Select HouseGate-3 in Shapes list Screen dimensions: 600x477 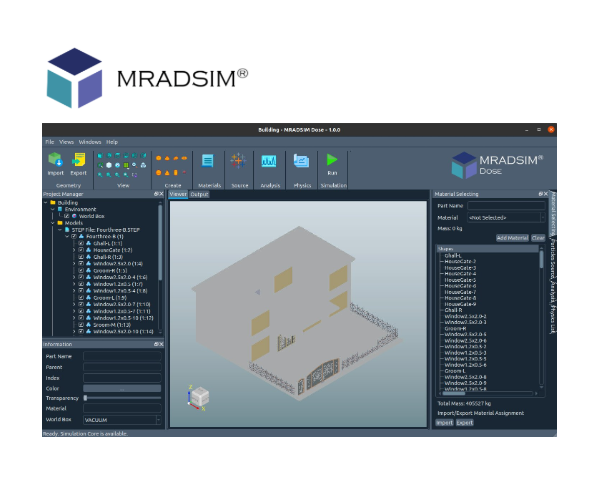pyautogui.click(x=460, y=268)
